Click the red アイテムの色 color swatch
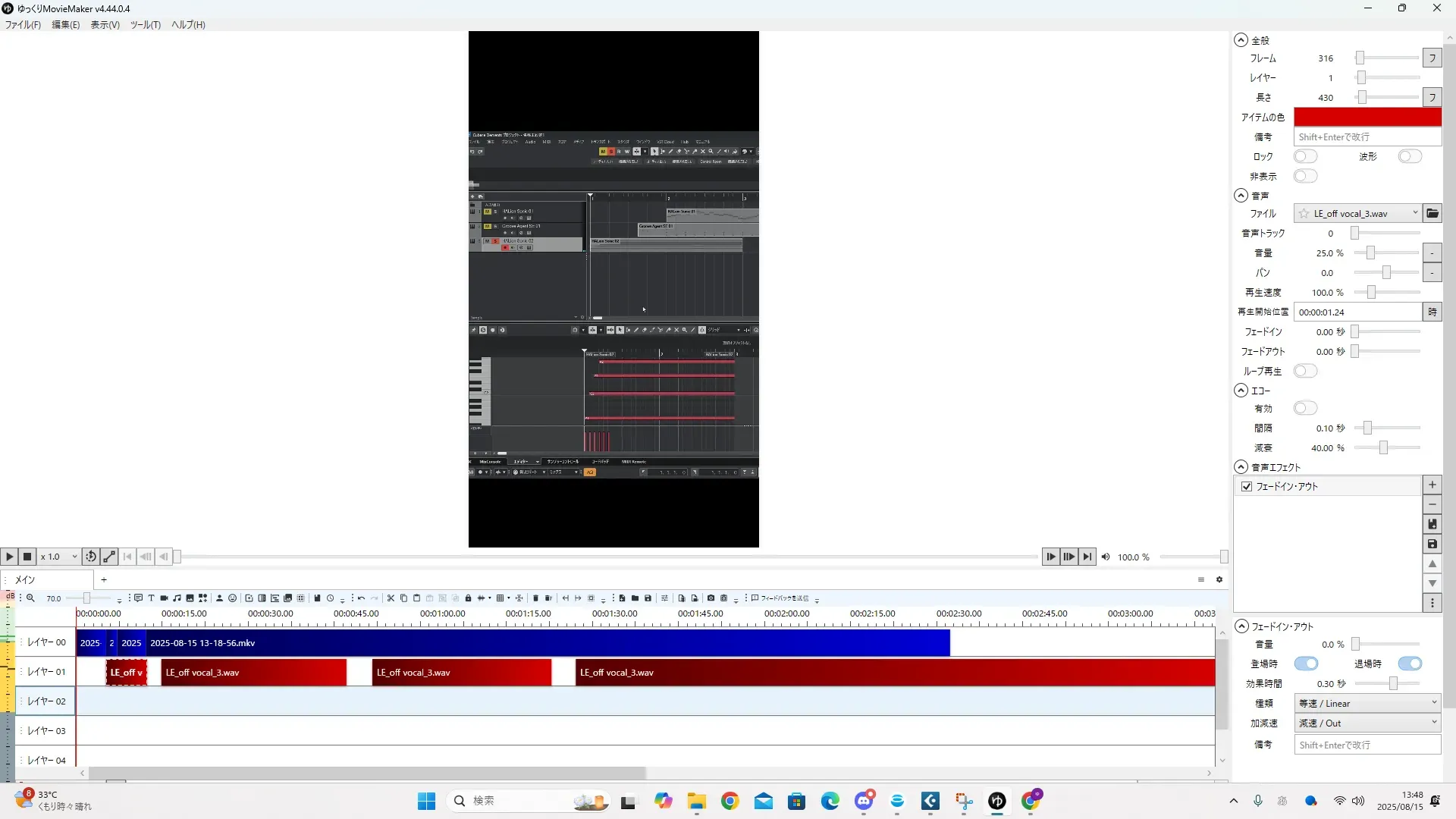The image size is (1456, 819). (1367, 117)
